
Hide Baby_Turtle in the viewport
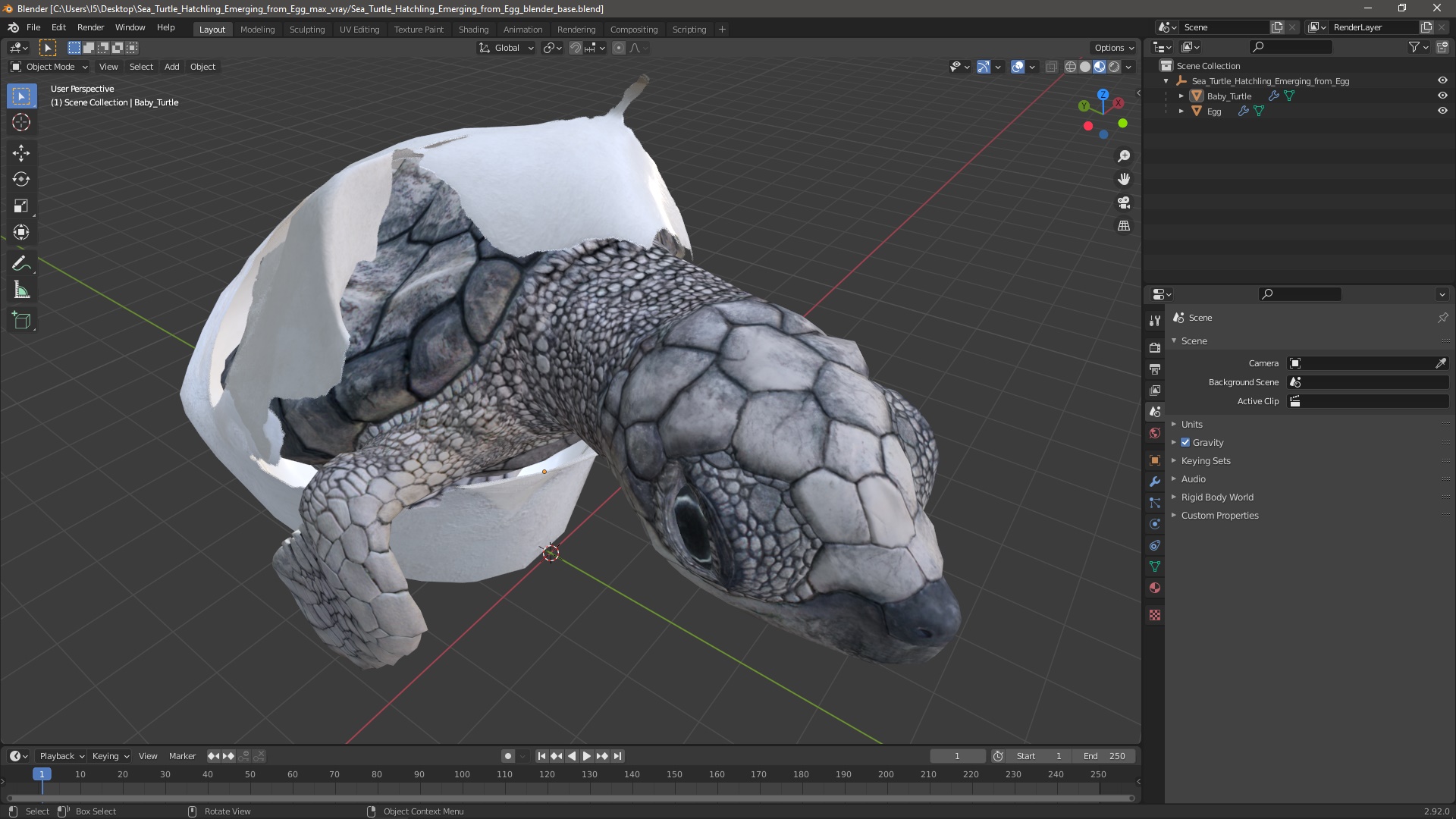pyautogui.click(x=1442, y=96)
